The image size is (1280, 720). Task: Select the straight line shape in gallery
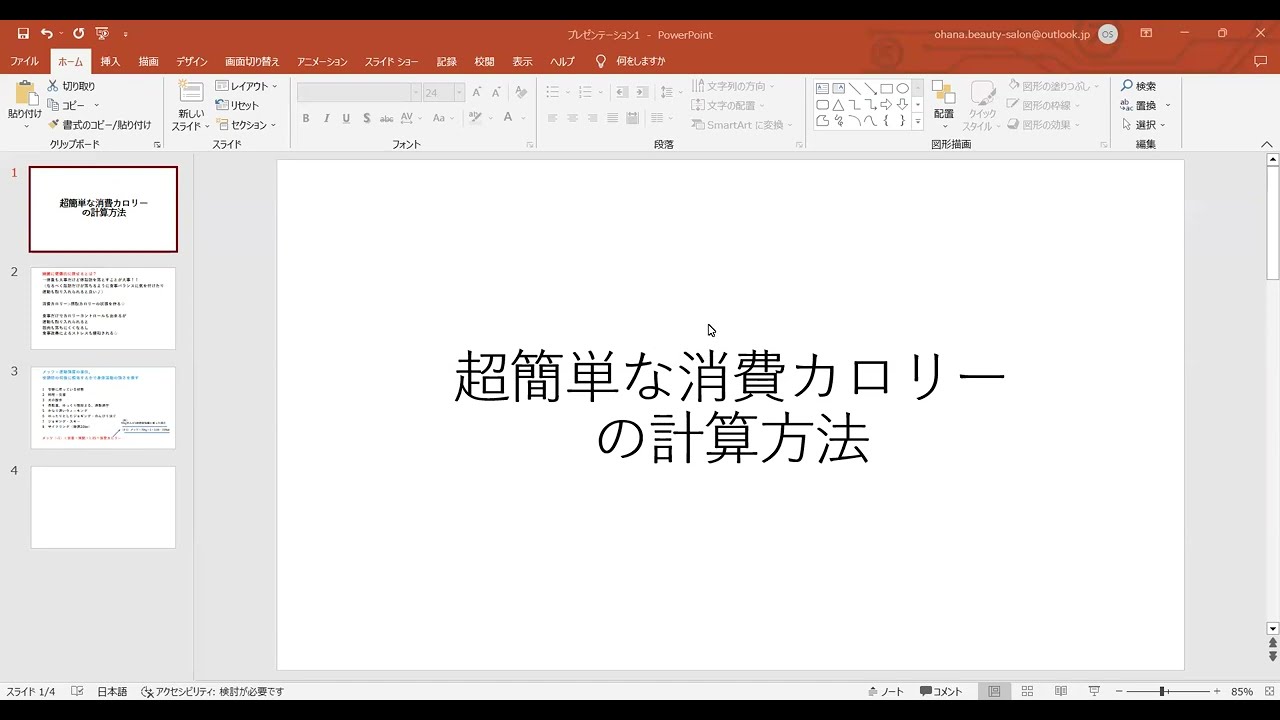[854, 88]
